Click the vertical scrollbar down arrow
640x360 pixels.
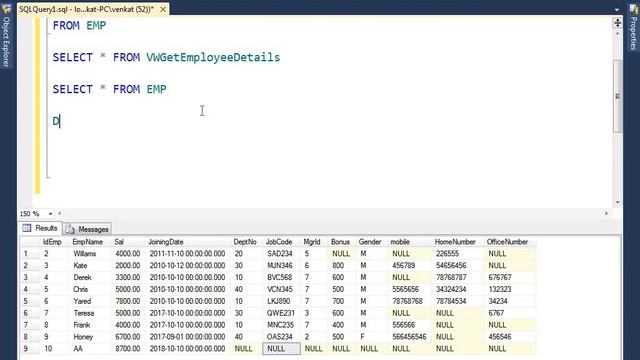[x=618, y=202]
